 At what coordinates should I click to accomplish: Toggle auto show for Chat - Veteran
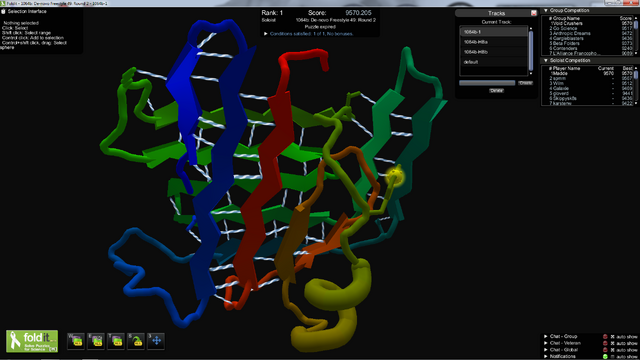point(612,343)
